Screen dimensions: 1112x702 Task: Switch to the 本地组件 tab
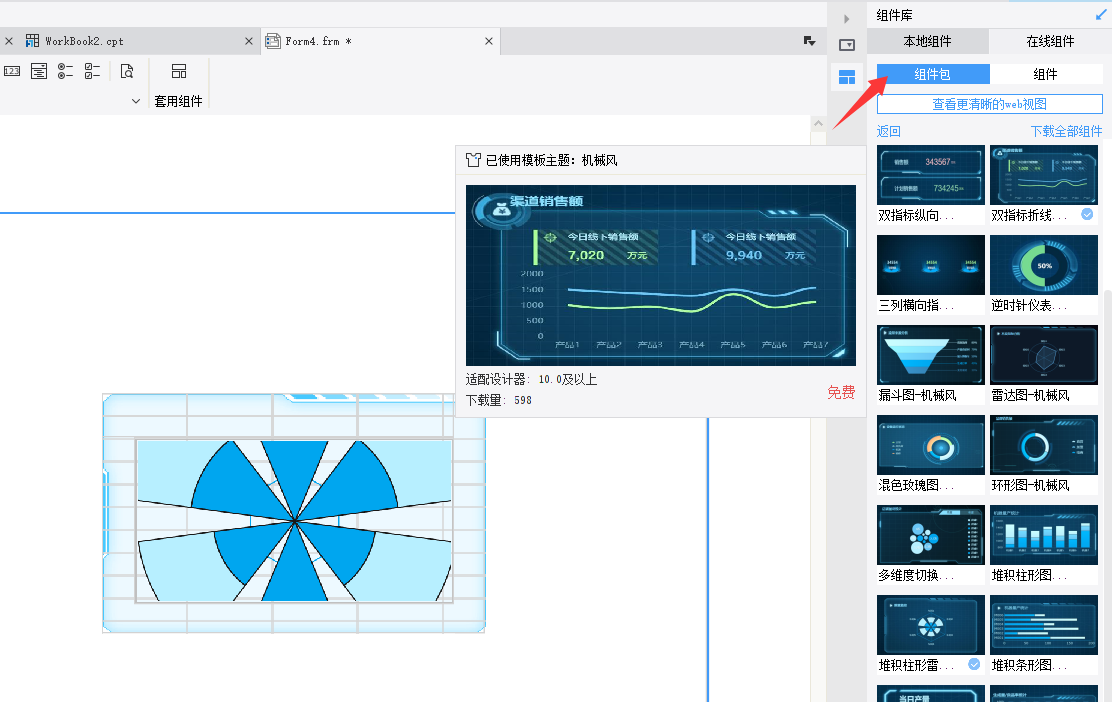pyautogui.click(x=927, y=41)
